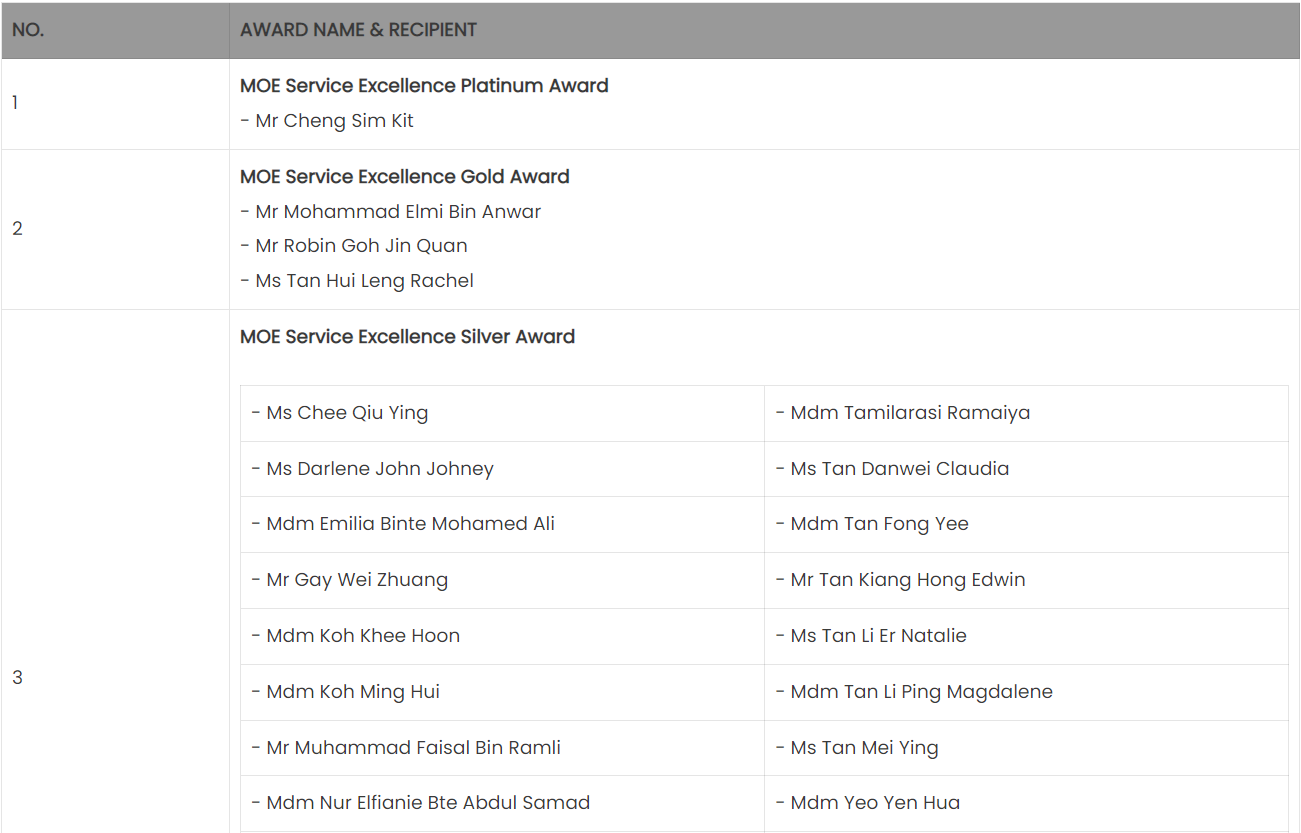Click the Ms Tan Danwei Claudia cell

point(1026,469)
